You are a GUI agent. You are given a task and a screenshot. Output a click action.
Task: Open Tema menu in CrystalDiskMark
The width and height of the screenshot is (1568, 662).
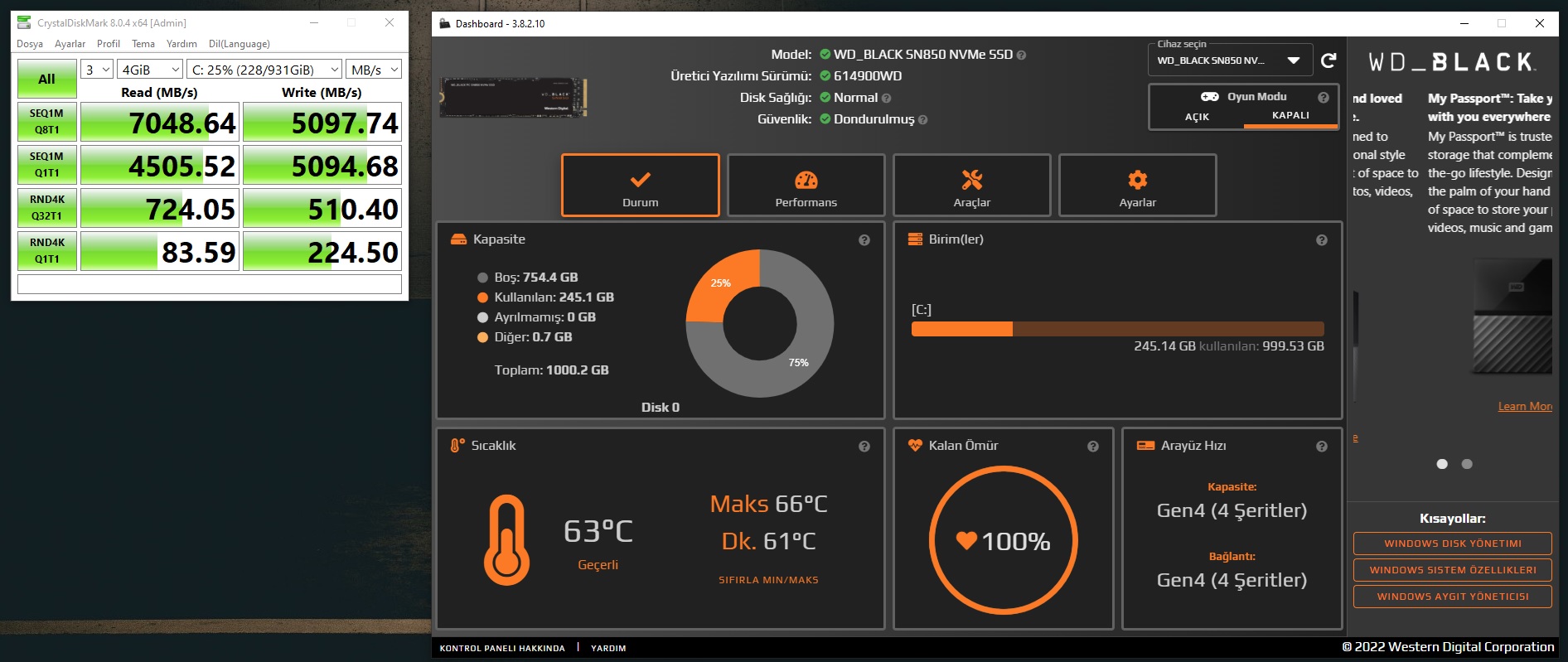tap(143, 44)
